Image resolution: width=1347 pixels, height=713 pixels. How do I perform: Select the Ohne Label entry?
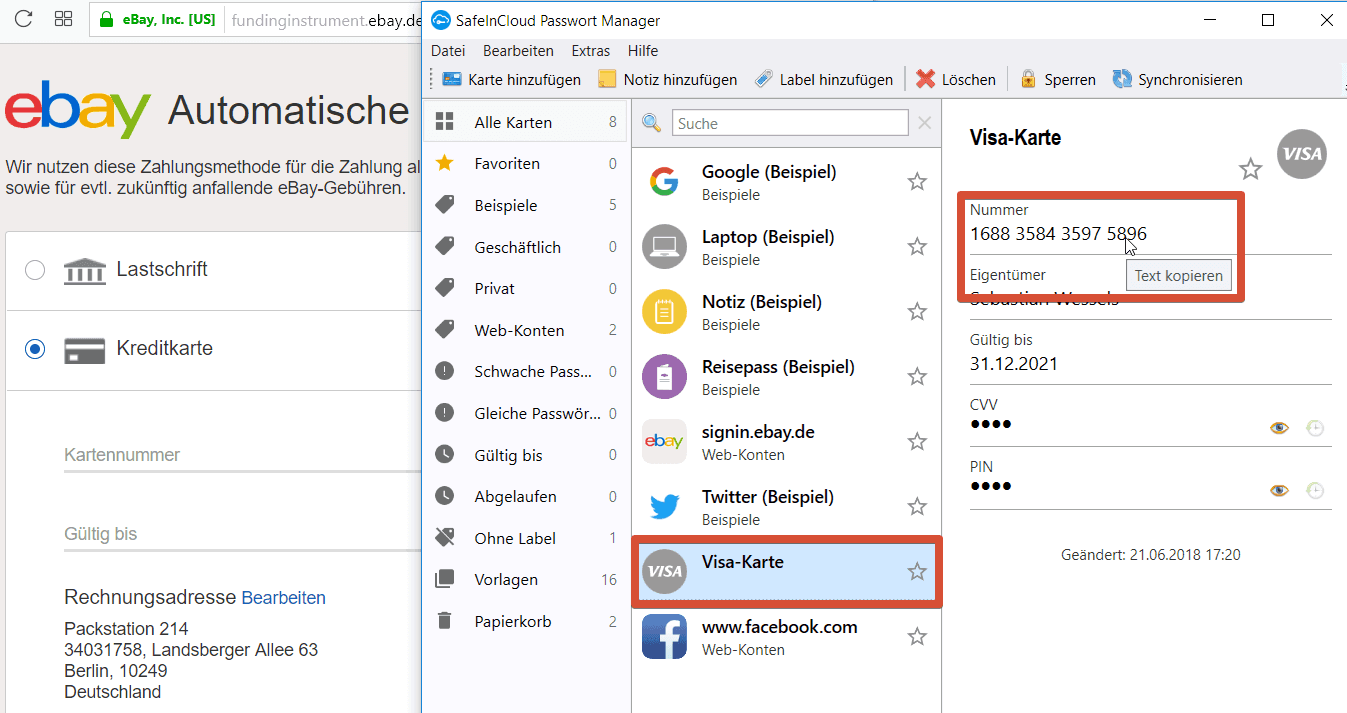pos(526,538)
